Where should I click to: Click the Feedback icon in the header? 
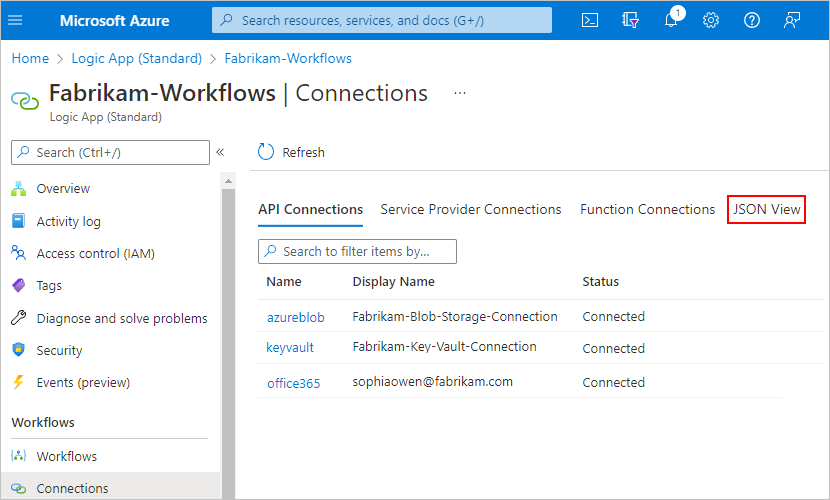pyautogui.click(x=792, y=20)
